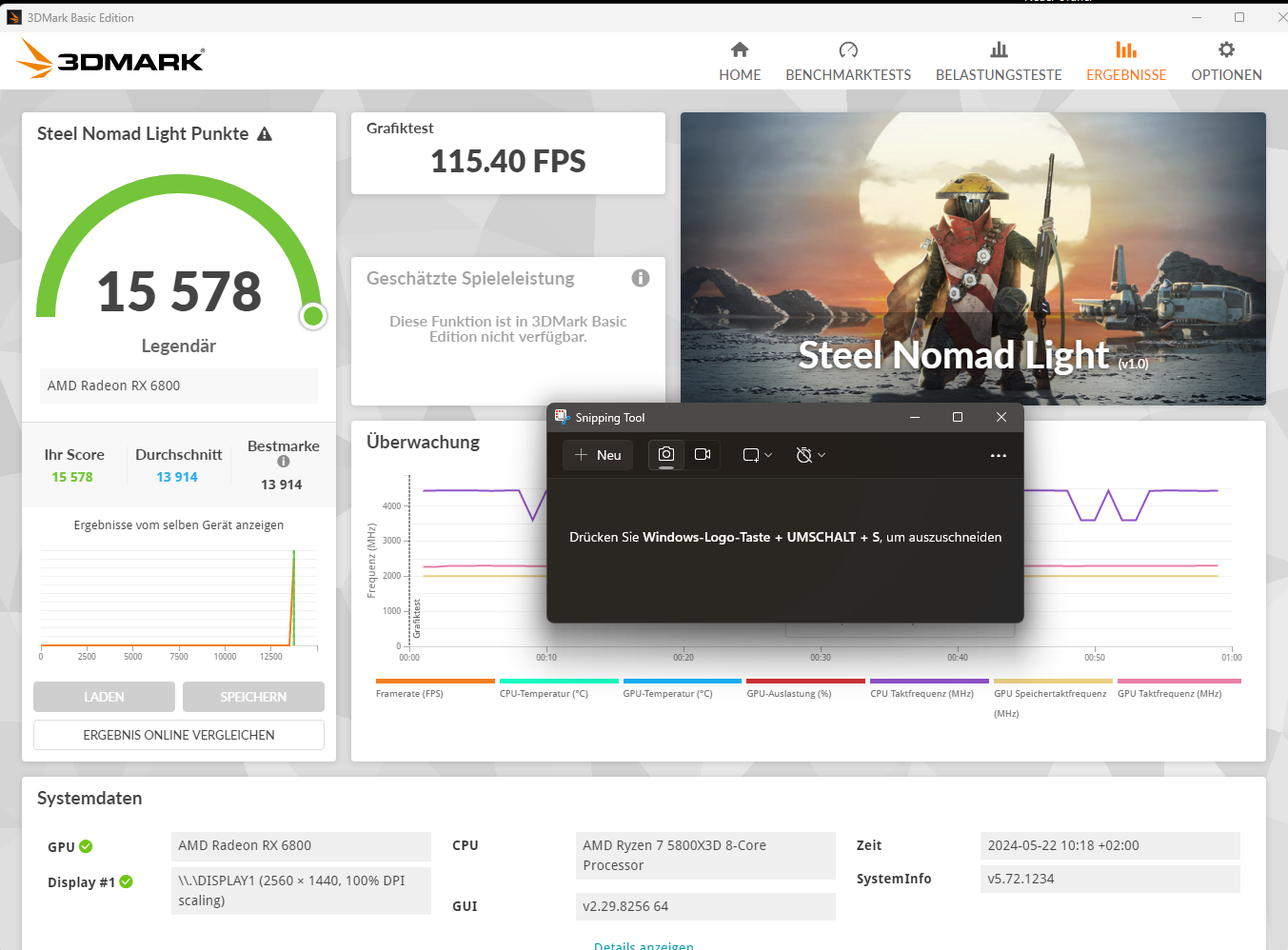This screenshot has width=1288, height=950.
Task: Toggle GPU-Auslastung legend entry
Action: click(805, 687)
